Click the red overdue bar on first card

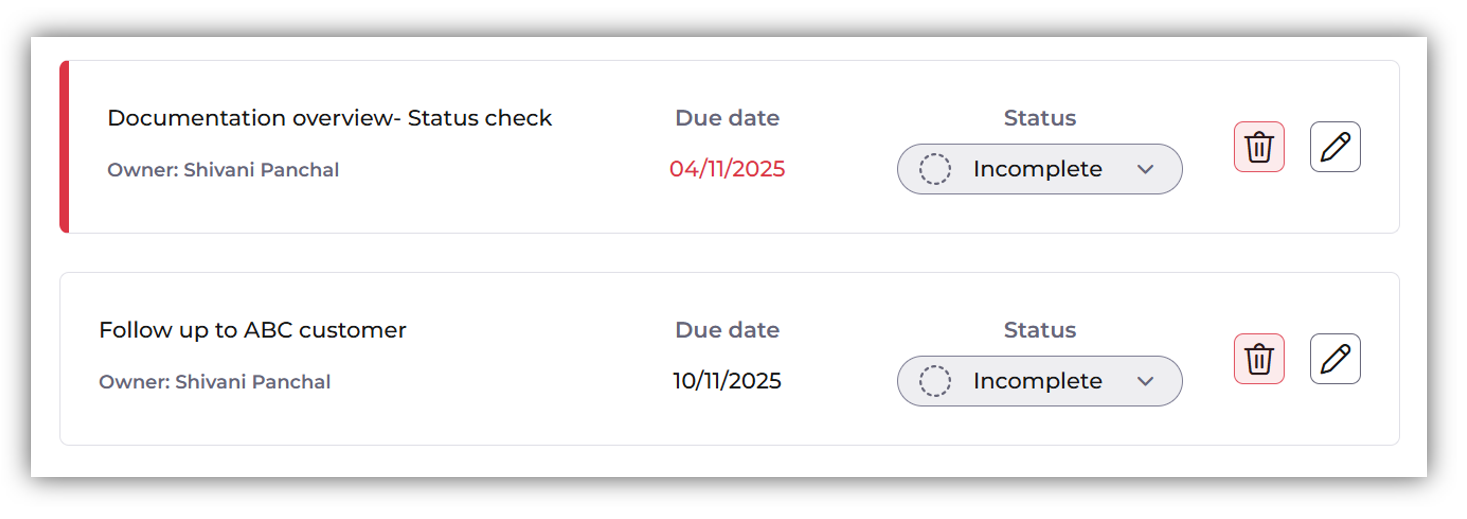point(64,147)
